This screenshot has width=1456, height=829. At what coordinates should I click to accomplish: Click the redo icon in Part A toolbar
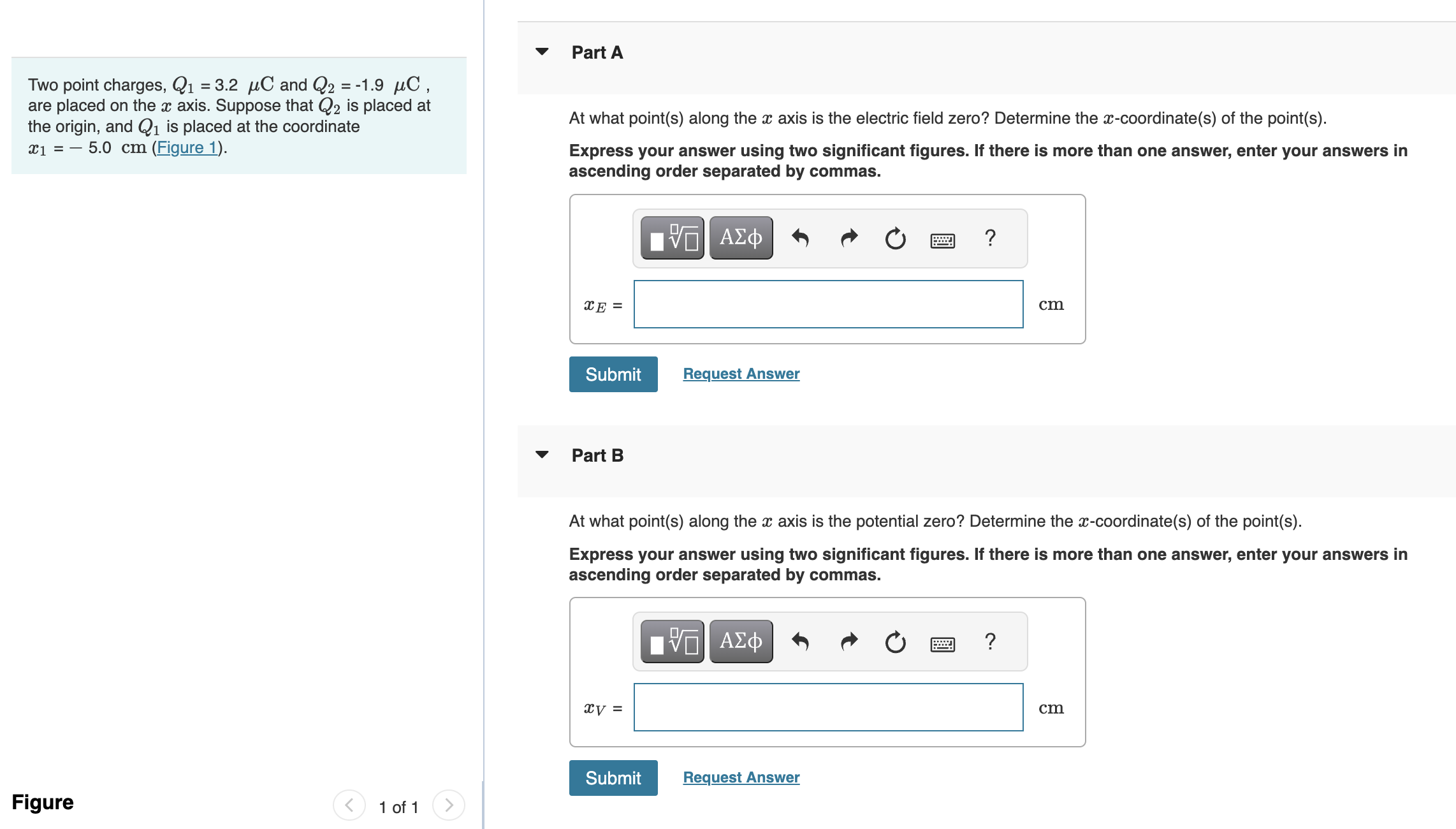click(x=848, y=238)
